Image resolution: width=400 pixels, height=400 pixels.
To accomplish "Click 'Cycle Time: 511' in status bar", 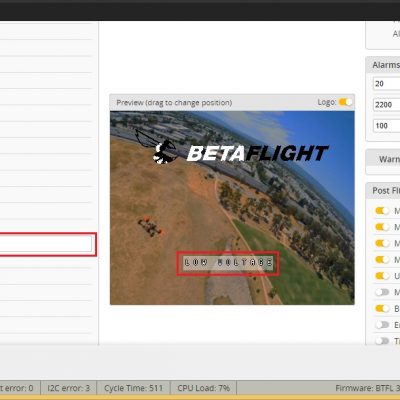I will [x=133, y=388].
